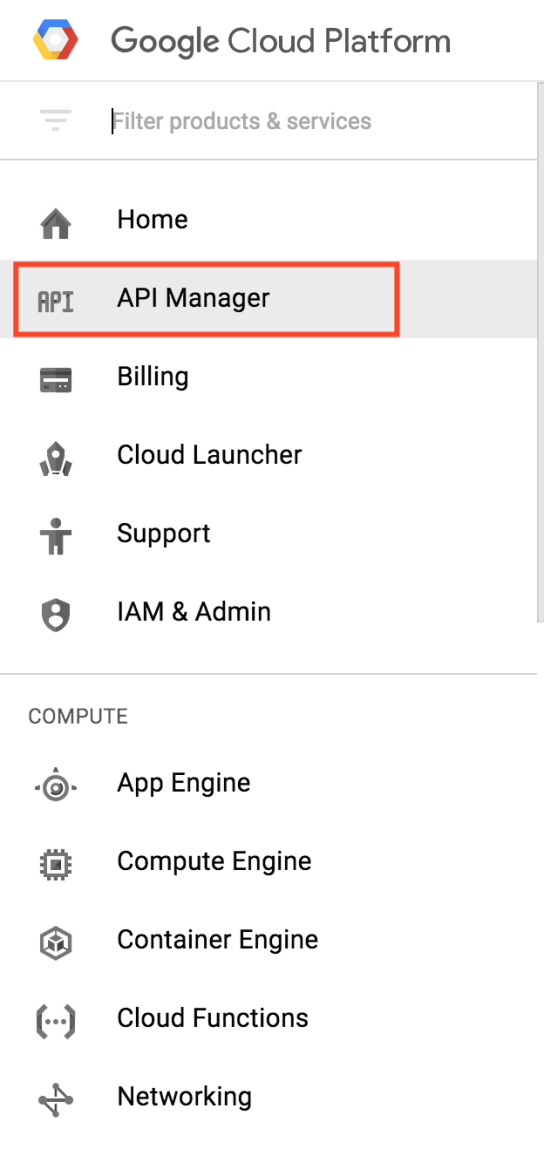Viewport: 544px width, 1149px height.
Task: Click the Networking arrows icon
Action: tap(56, 1100)
